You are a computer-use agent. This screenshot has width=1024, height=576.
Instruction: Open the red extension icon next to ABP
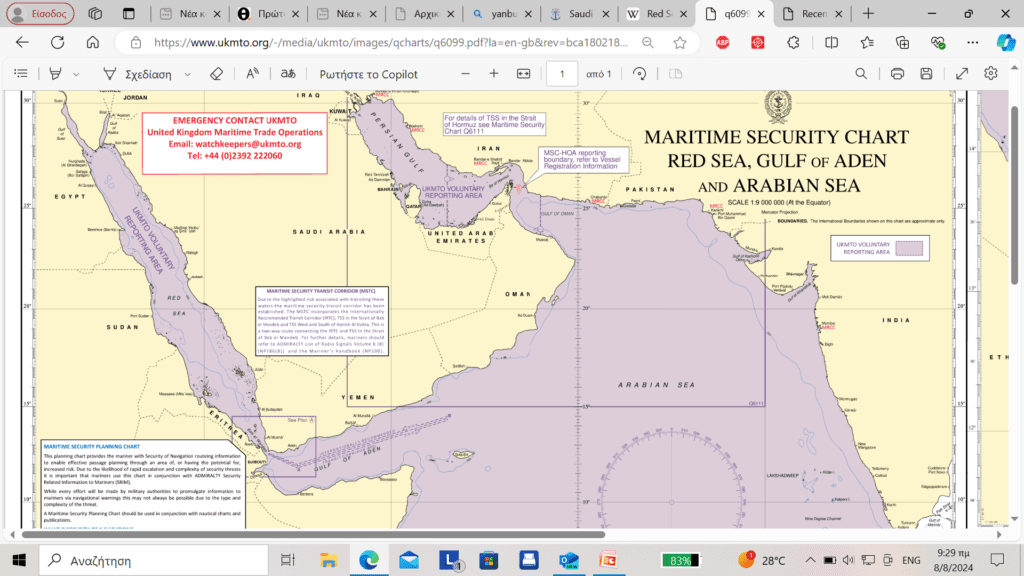(758, 42)
